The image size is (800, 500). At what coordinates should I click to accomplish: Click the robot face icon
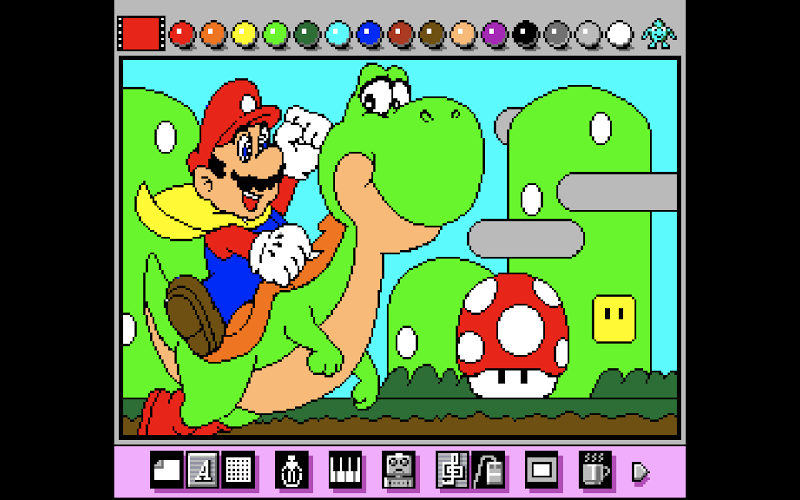[x=398, y=469]
